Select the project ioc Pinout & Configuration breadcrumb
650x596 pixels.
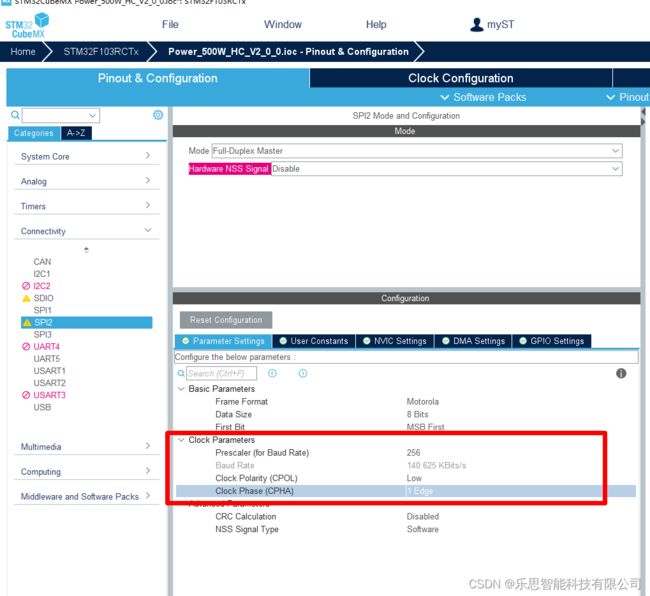[x=288, y=52]
